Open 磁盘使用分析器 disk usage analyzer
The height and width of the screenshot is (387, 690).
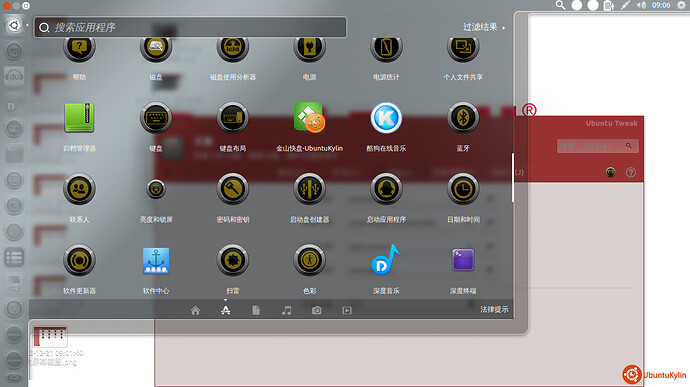[232, 48]
